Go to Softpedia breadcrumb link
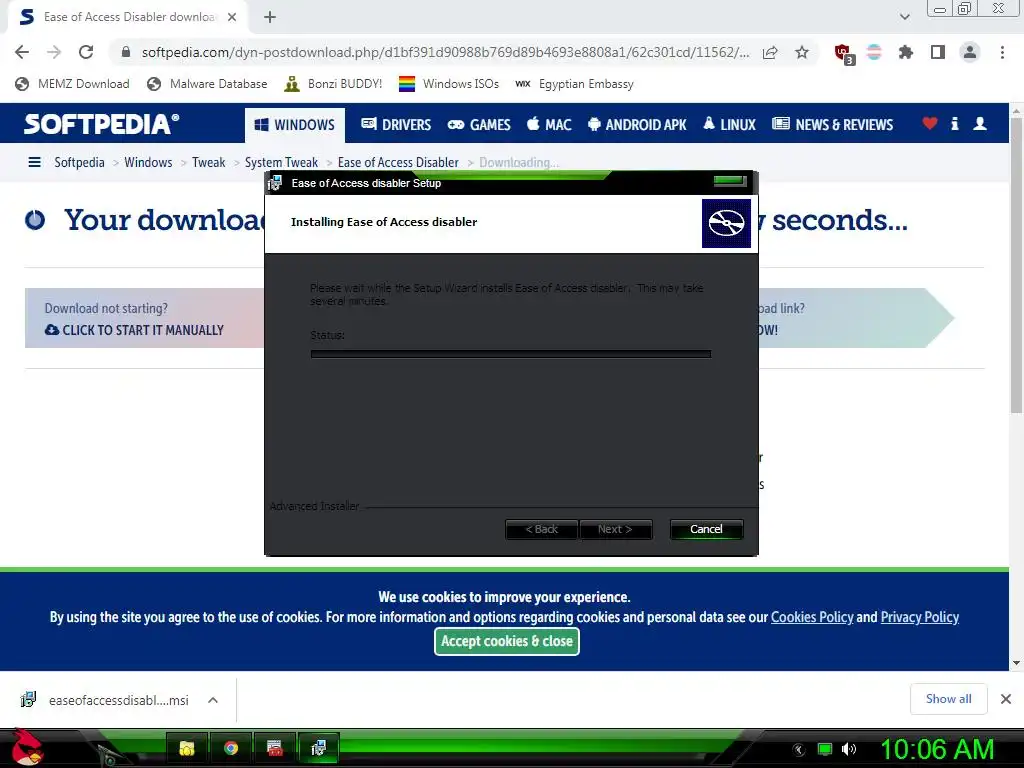 [x=79, y=162]
